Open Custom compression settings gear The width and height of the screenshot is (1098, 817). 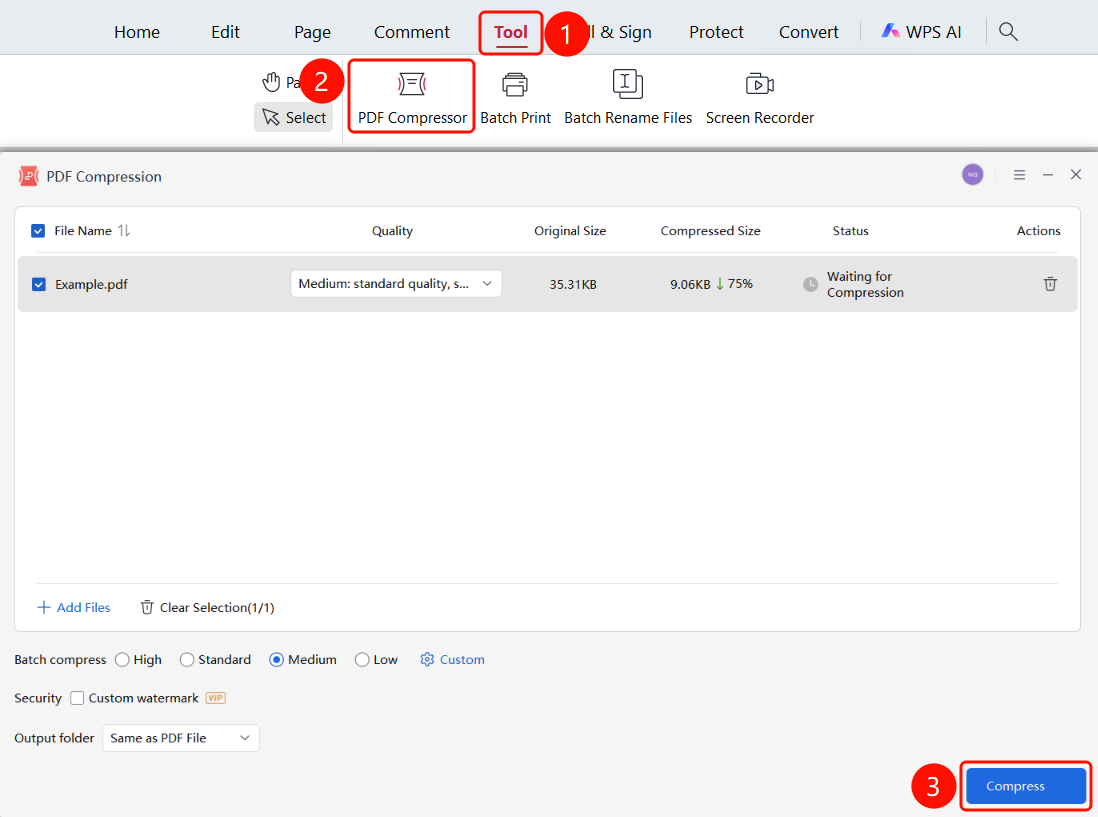click(452, 659)
